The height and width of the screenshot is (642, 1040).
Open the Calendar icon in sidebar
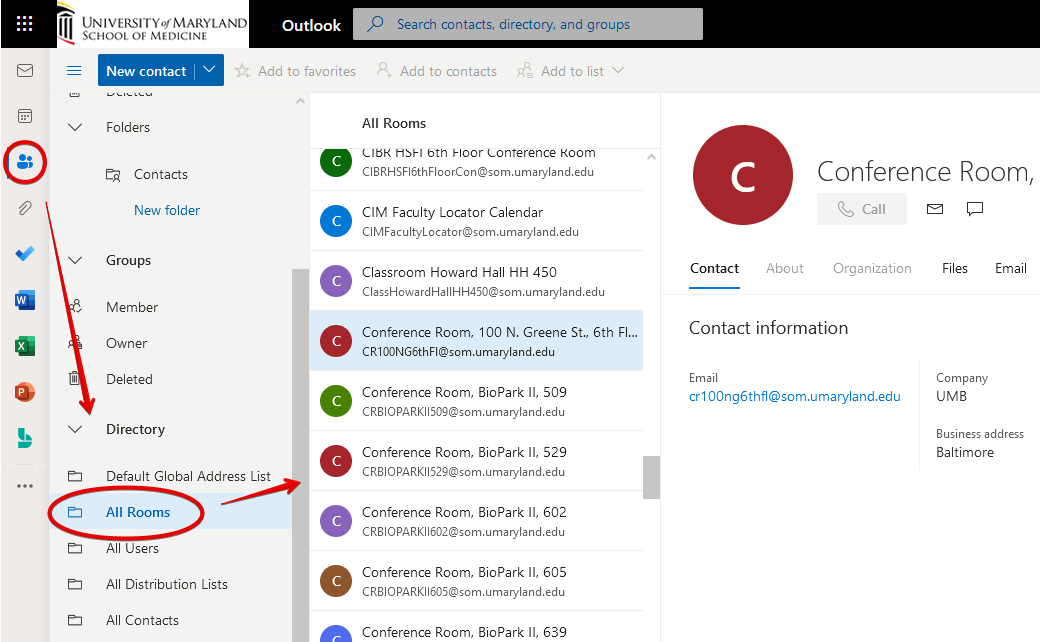coord(25,116)
